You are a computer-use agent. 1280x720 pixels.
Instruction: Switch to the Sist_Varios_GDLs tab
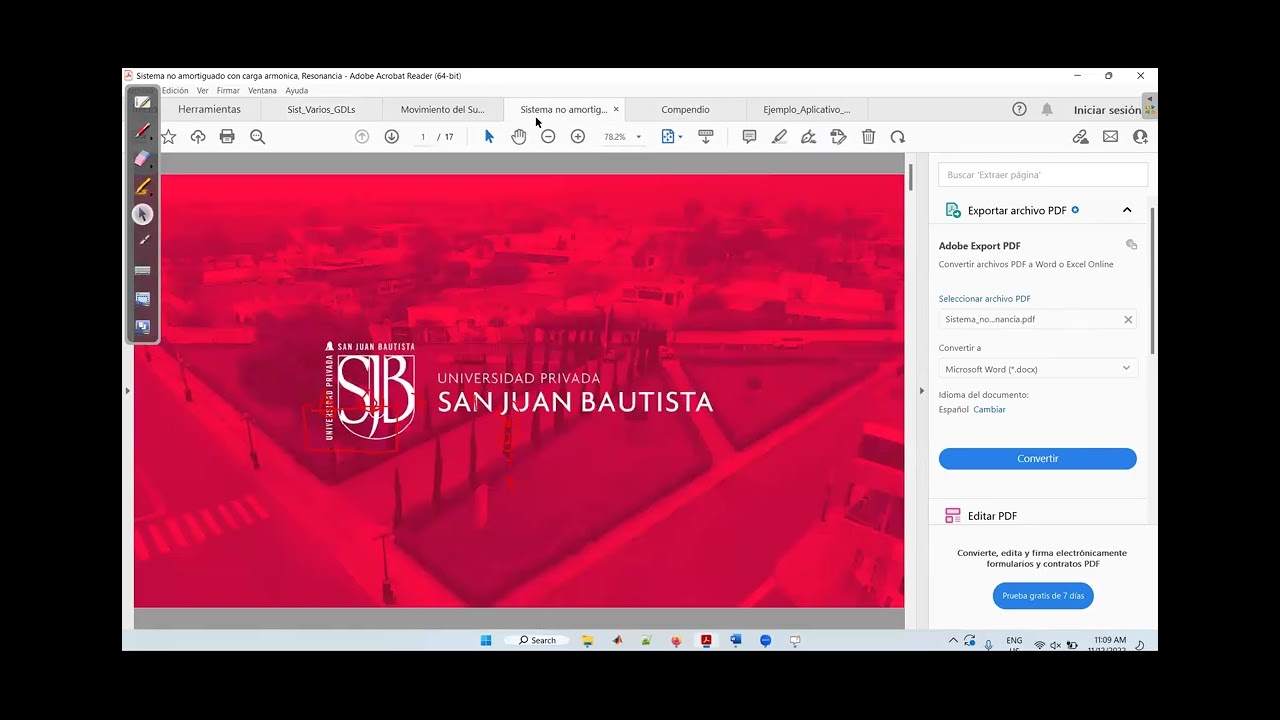point(321,109)
